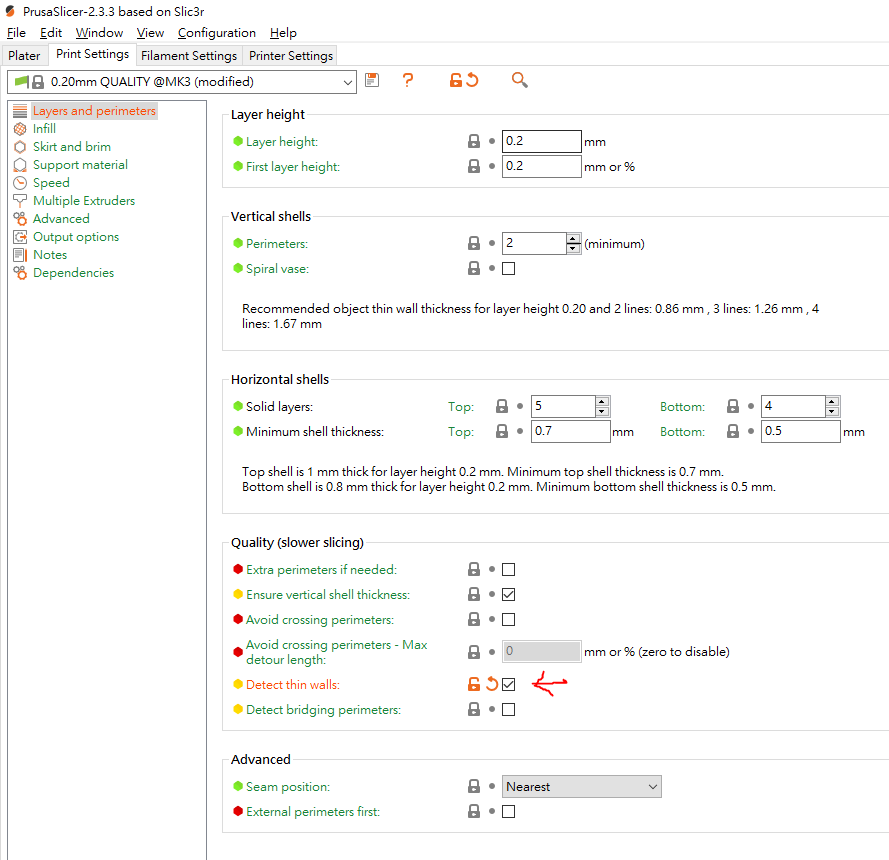Open the Speed settings page
The height and width of the screenshot is (860, 889).
click(x=51, y=183)
